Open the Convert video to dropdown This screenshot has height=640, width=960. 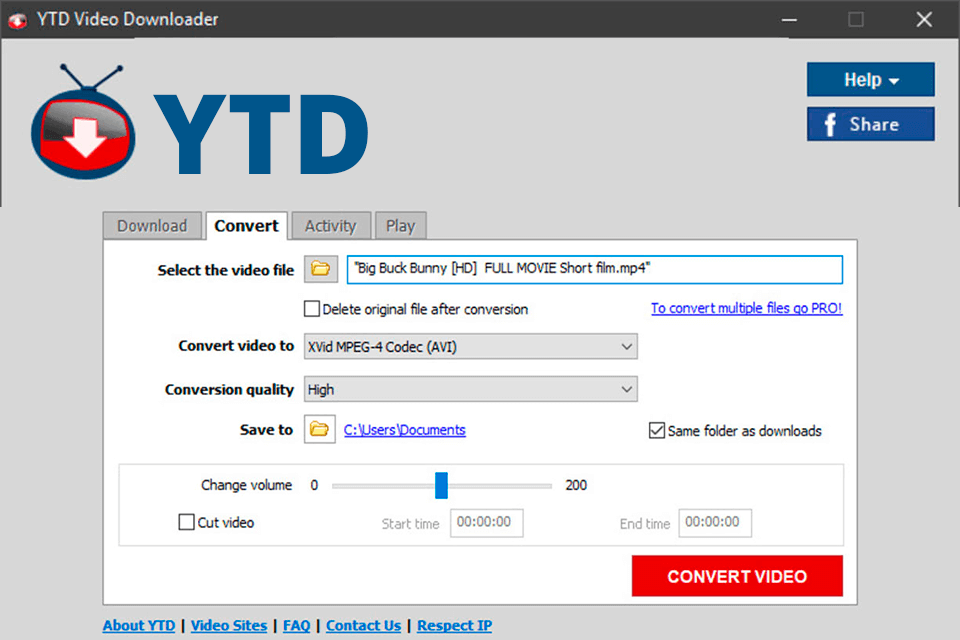470,347
